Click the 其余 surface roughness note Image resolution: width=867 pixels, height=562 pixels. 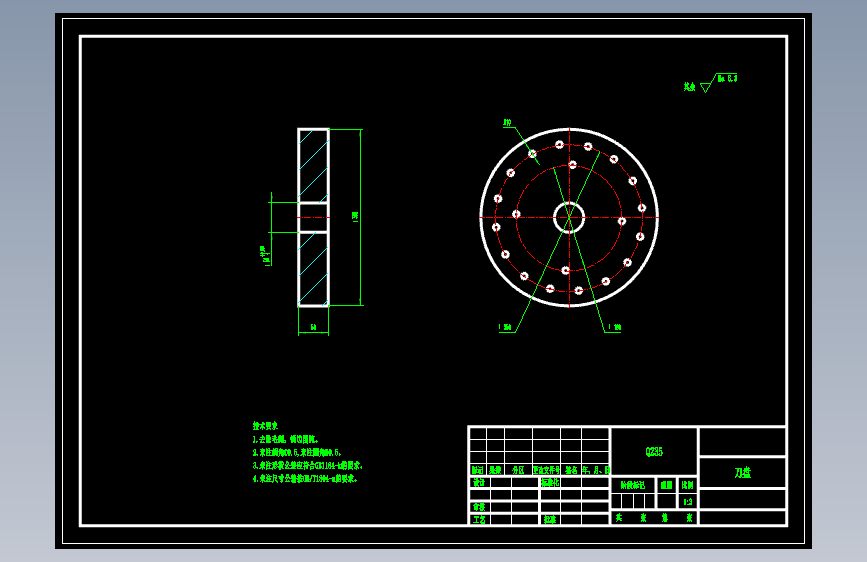pos(689,87)
